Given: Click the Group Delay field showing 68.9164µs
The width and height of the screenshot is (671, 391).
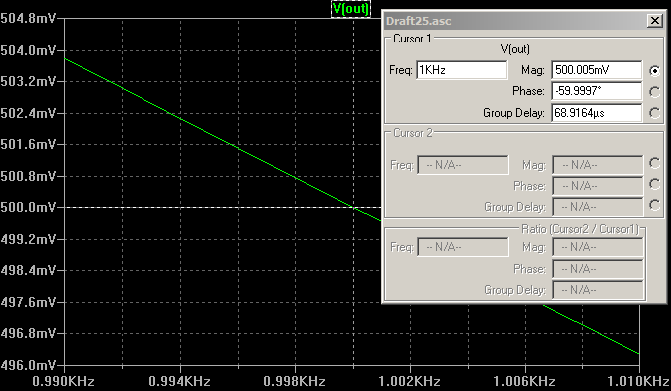Looking at the screenshot, I should tap(597, 113).
